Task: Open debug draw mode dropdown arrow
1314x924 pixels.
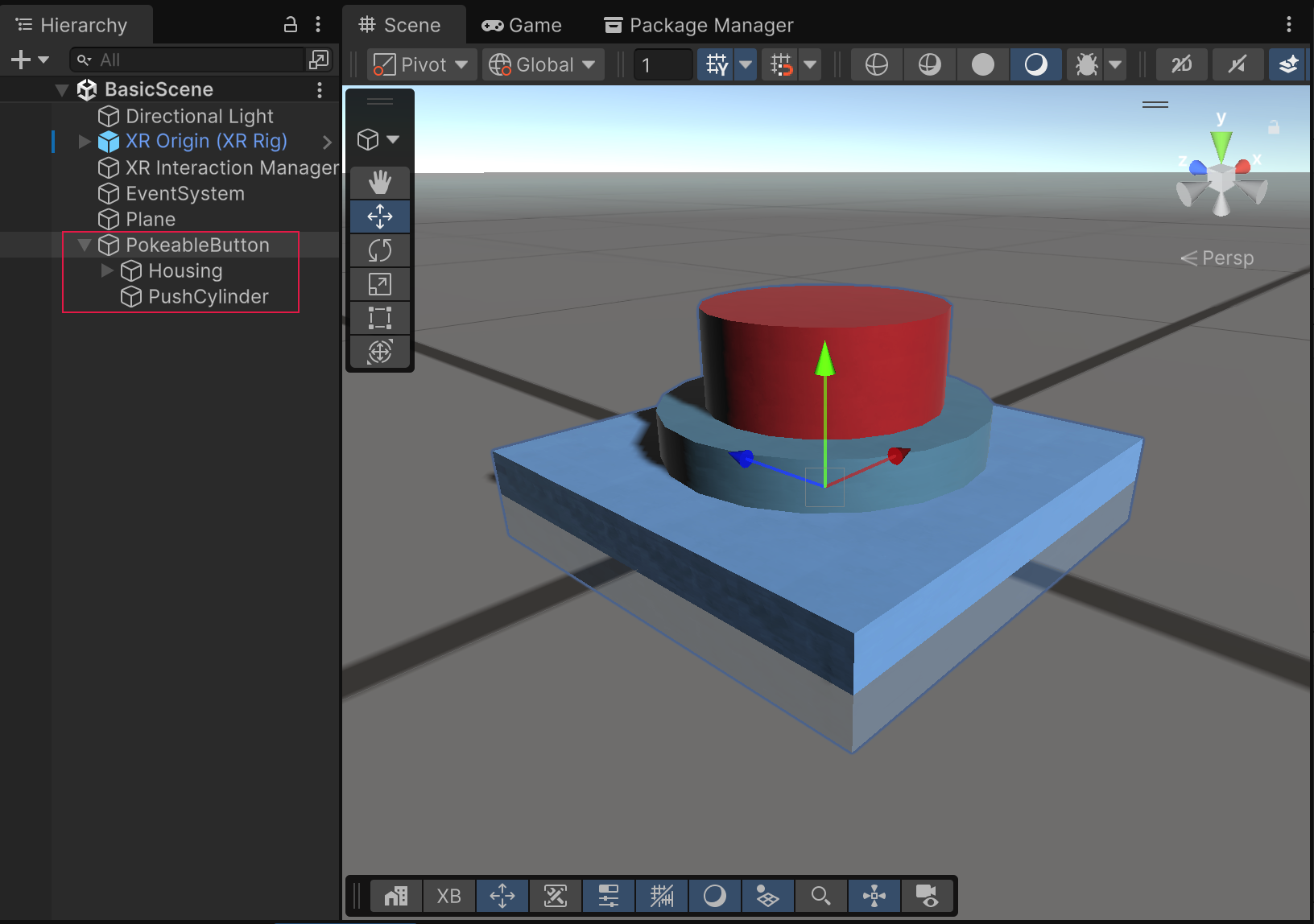Action: tap(1115, 64)
